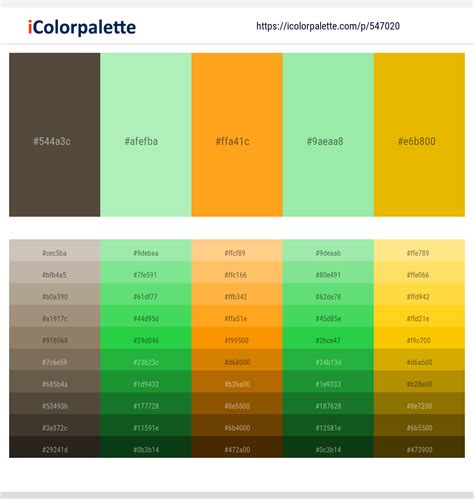Select the mint green #afefba swatch
The height and width of the screenshot is (499, 474).
pyautogui.click(x=146, y=135)
